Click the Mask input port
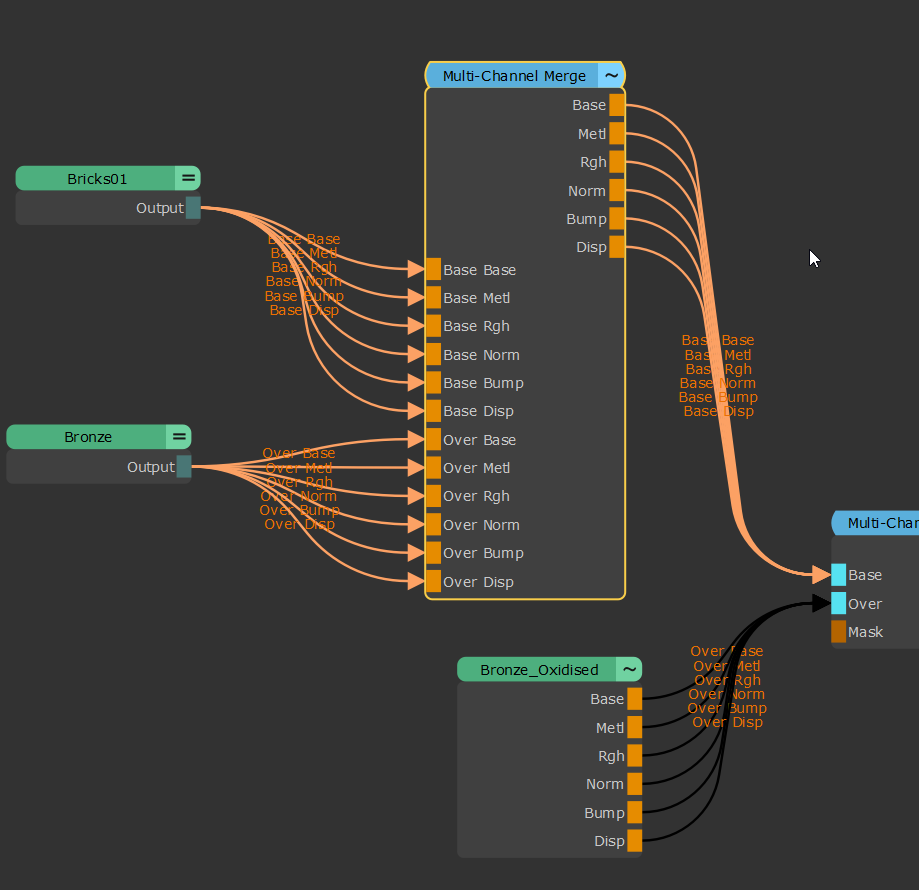 point(838,632)
